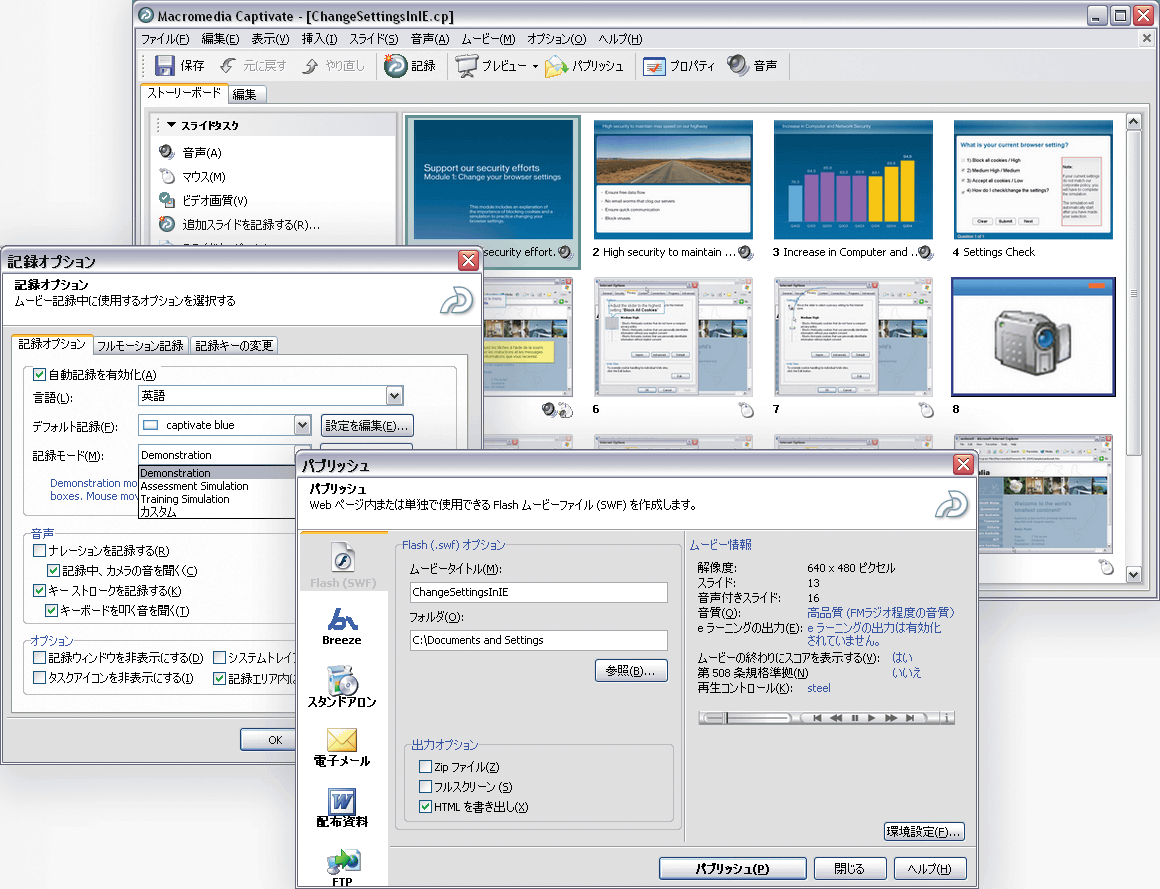Image resolution: width=1160 pixels, height=889 pixels.
Task: Click 閉じる in Publish dialog
Action: tap(849, 868)
